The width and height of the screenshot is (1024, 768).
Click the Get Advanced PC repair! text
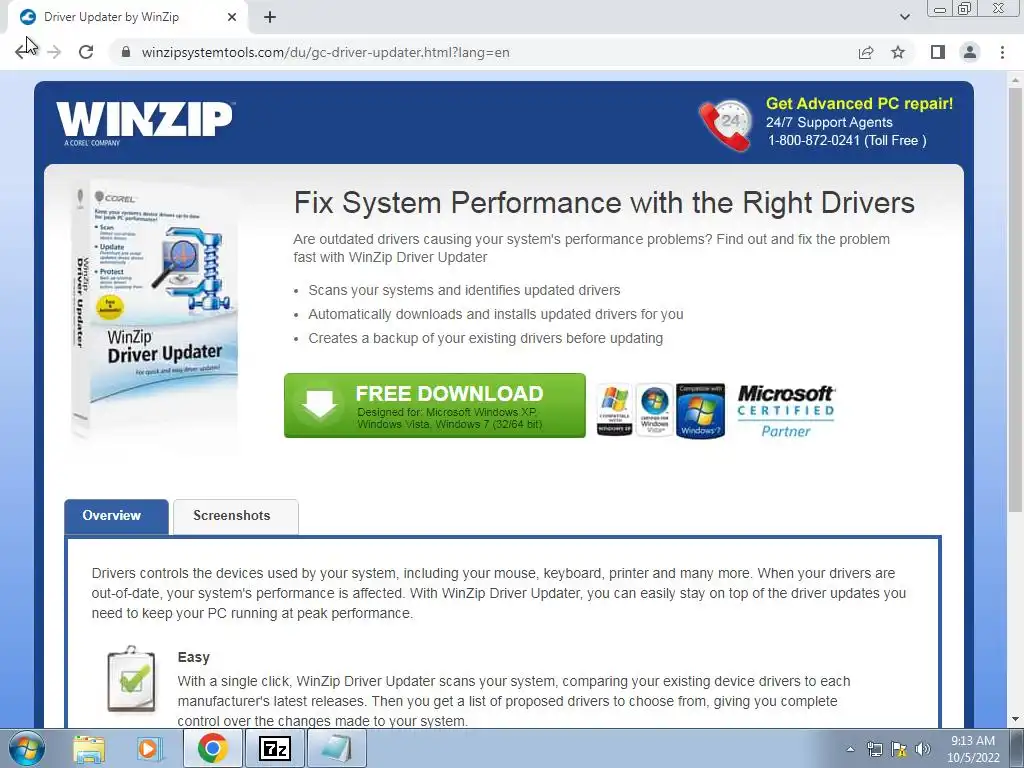(859, 103)
